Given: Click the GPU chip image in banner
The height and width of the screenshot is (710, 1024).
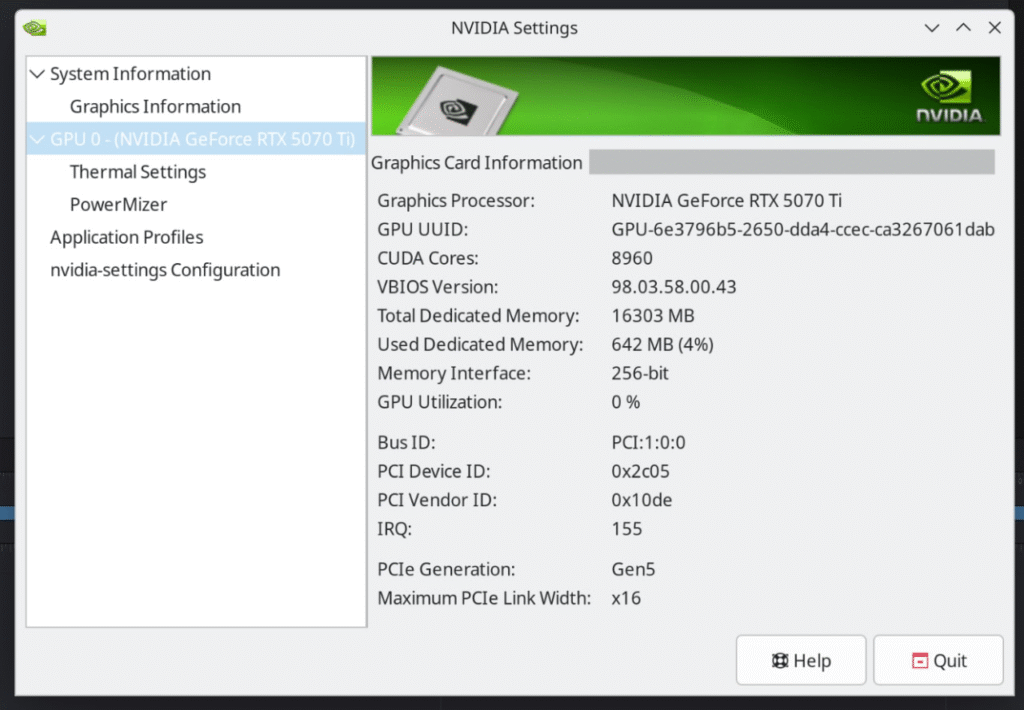Looking at the screenshot, I should 457,101.
